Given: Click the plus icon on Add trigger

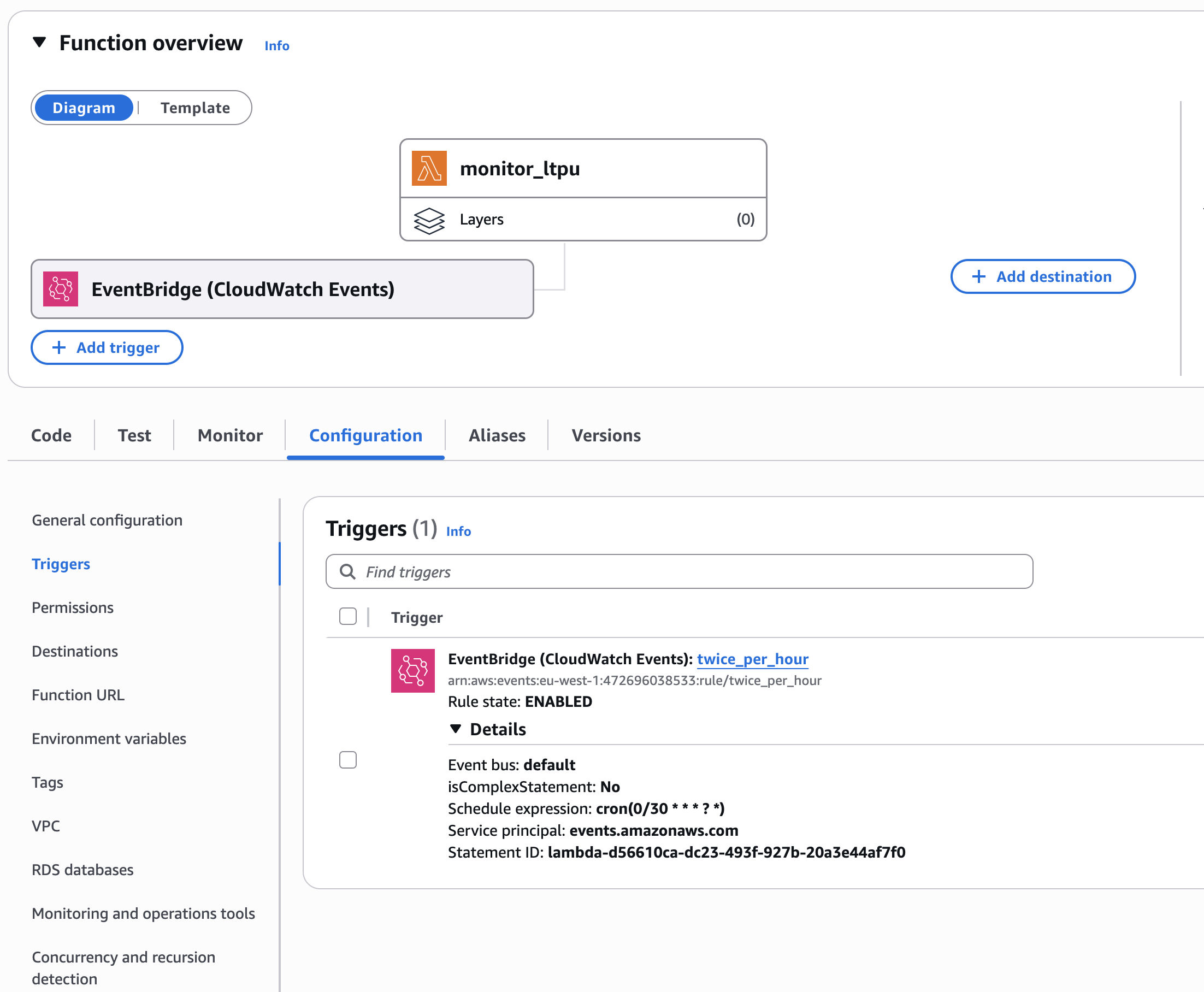Looking at the screenshot, I should [59, 347].
